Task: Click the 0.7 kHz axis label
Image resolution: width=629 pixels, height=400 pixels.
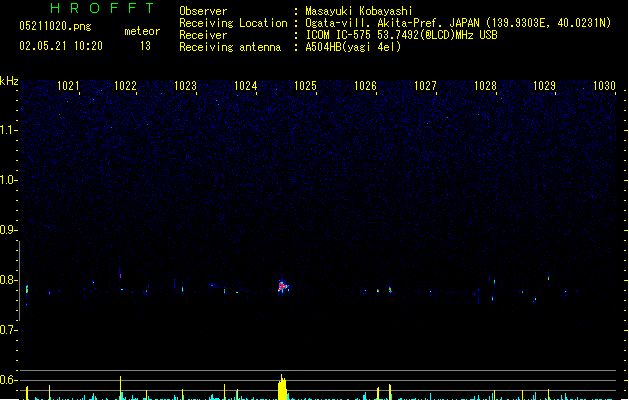Action: coord(8,330)
